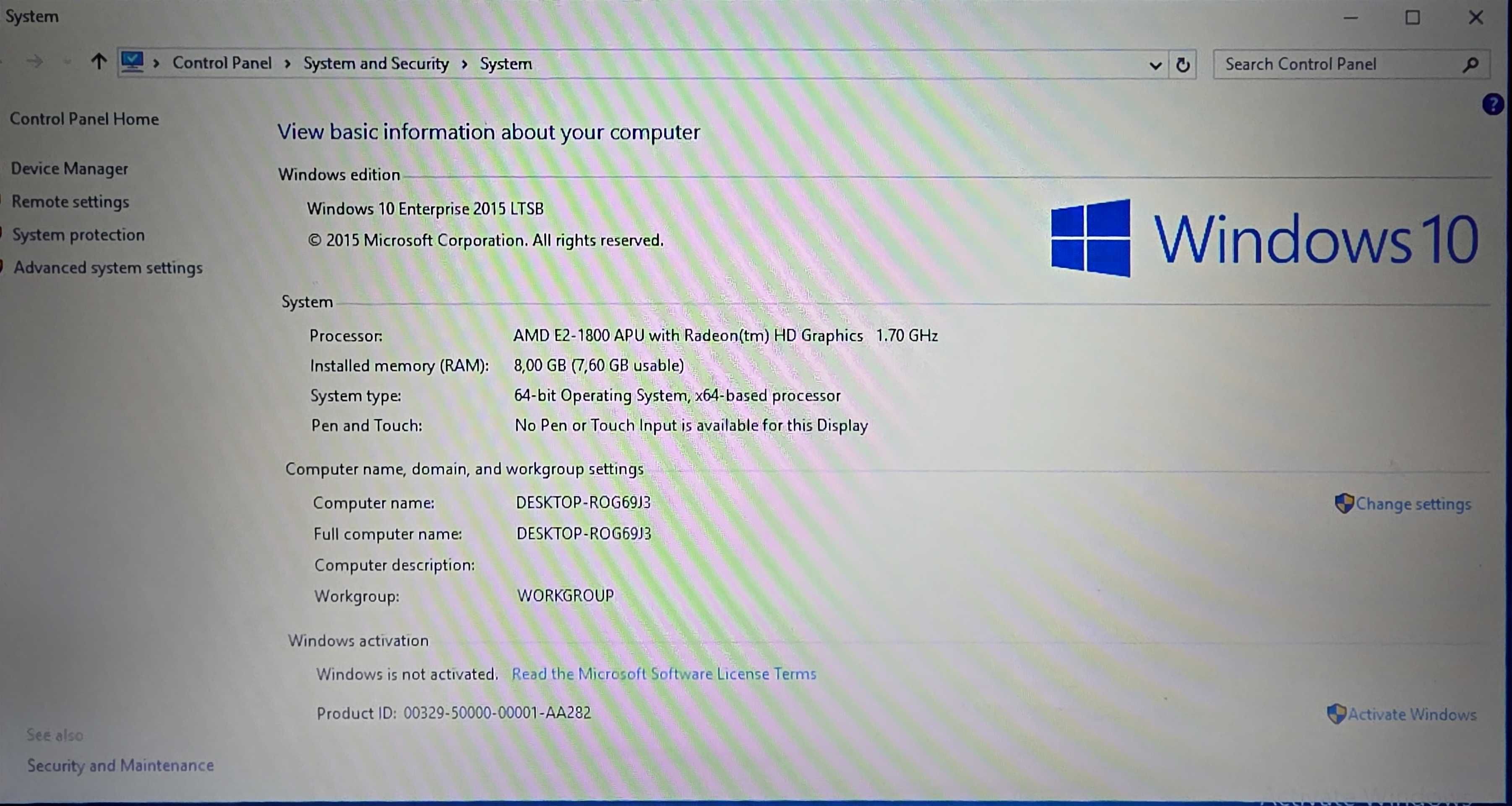Viewport: 1512px width, 806px height.
Task: Open Remote settings
Action: (70, 201)
